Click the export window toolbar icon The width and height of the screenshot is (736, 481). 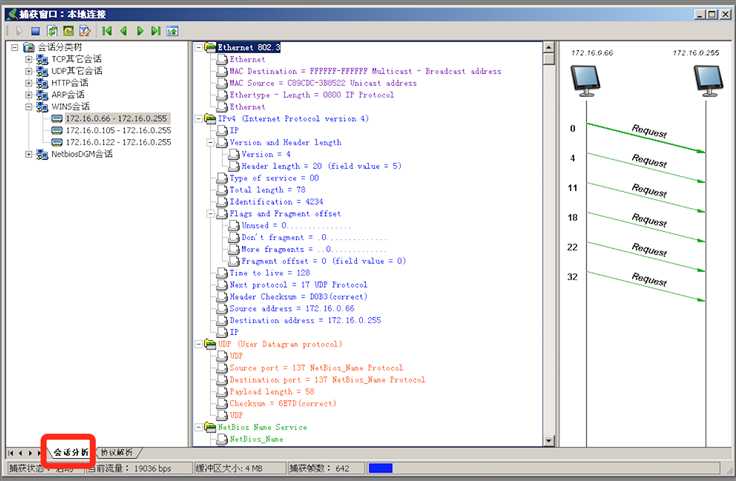pos(172,31)
